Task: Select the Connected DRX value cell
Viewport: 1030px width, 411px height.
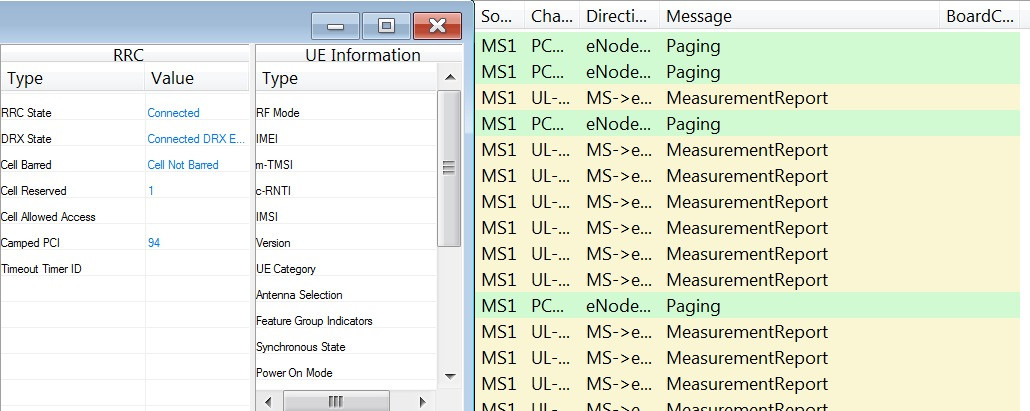Action: [x=196, y=139]
